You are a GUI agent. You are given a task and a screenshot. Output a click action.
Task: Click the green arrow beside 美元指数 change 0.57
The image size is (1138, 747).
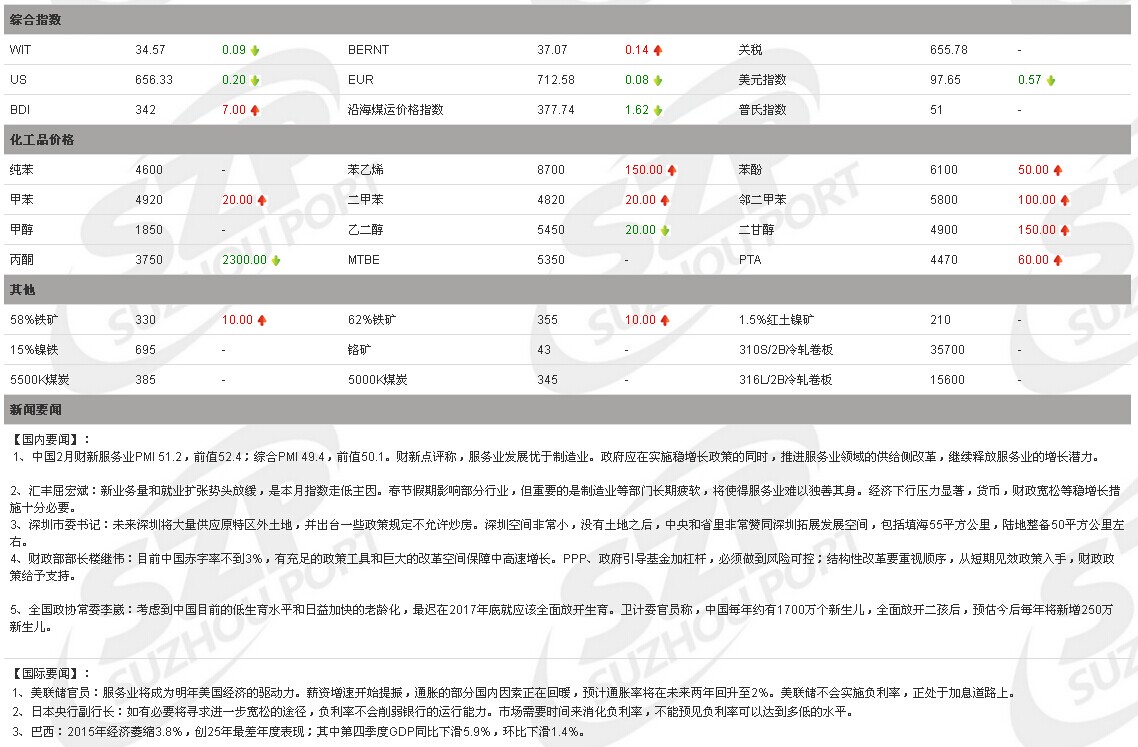point(1051,81)
